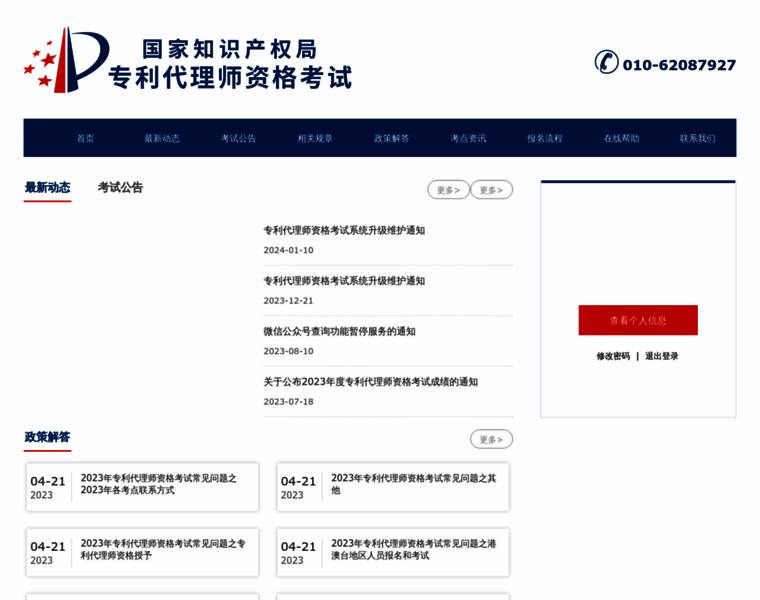Open 在线帮助 in the navigation bar
Screen dimensions: 760x600
621,138
